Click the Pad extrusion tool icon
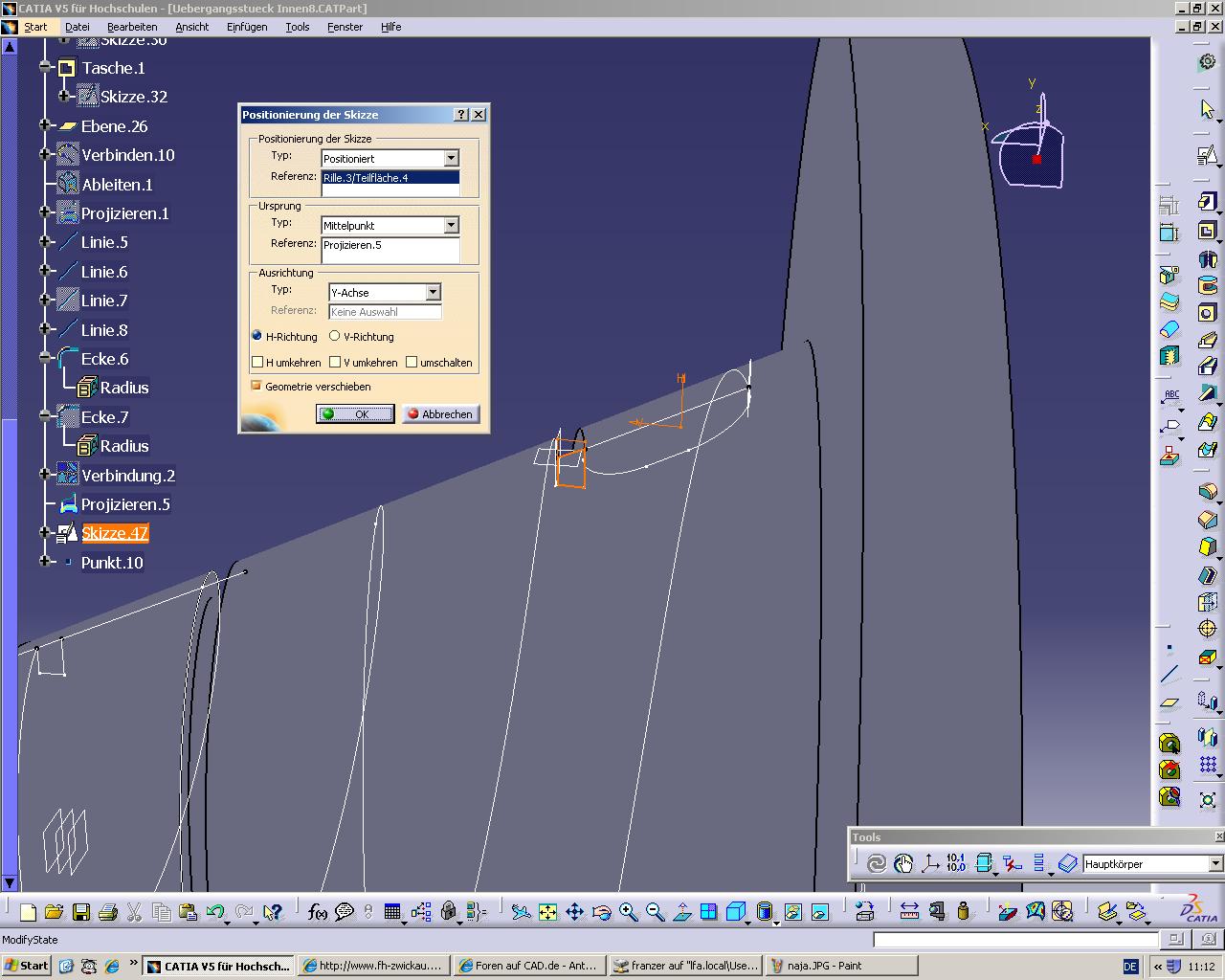This screenshot has width=1225, height=980. 1207,202
